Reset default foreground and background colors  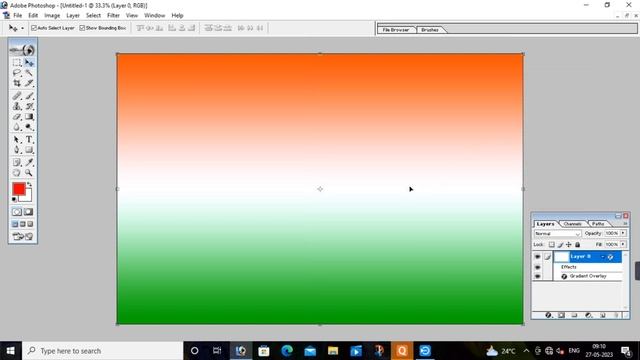tap(14, 200)
